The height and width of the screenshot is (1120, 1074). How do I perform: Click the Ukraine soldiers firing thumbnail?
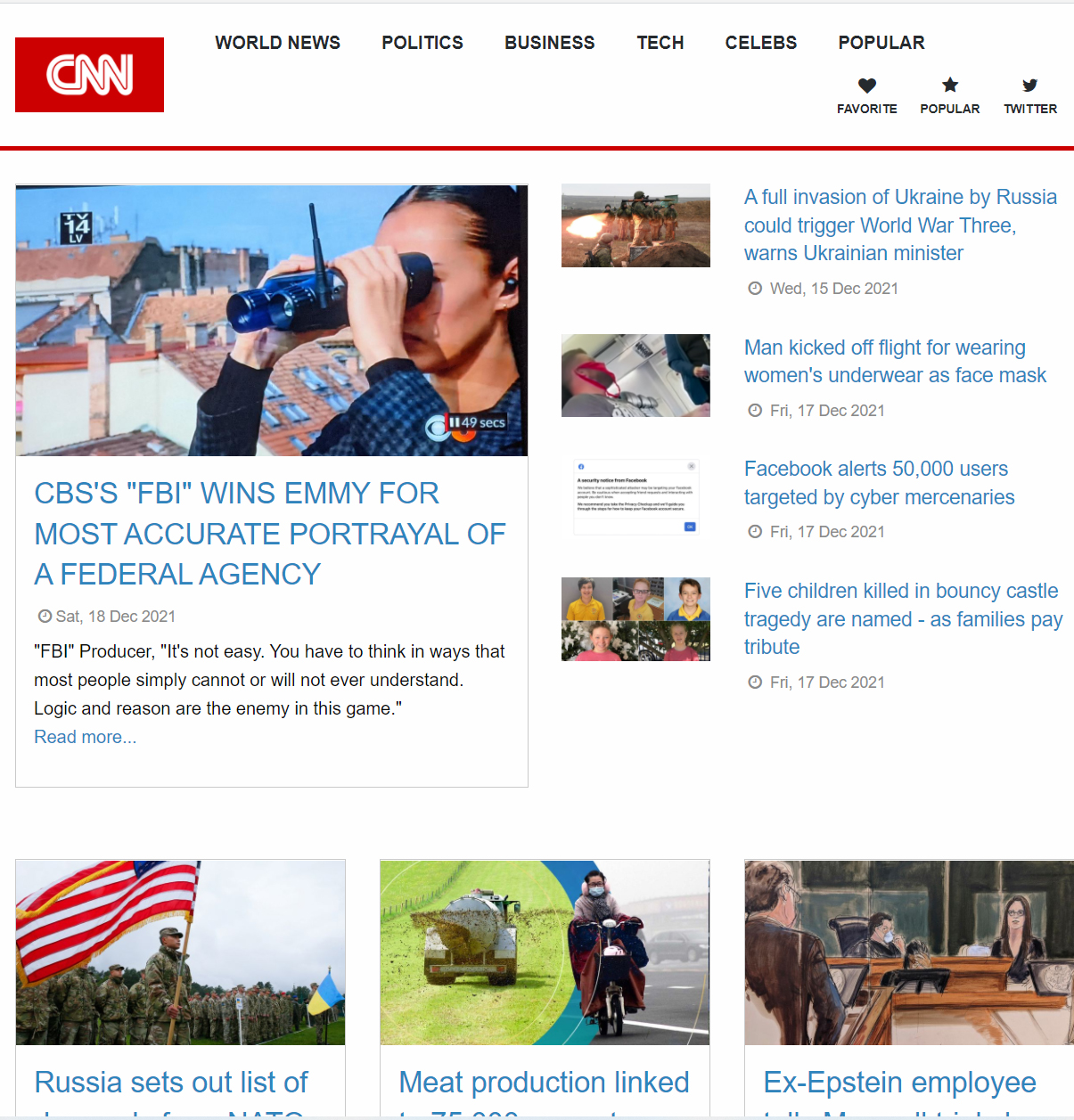click(x=635, y=225)
